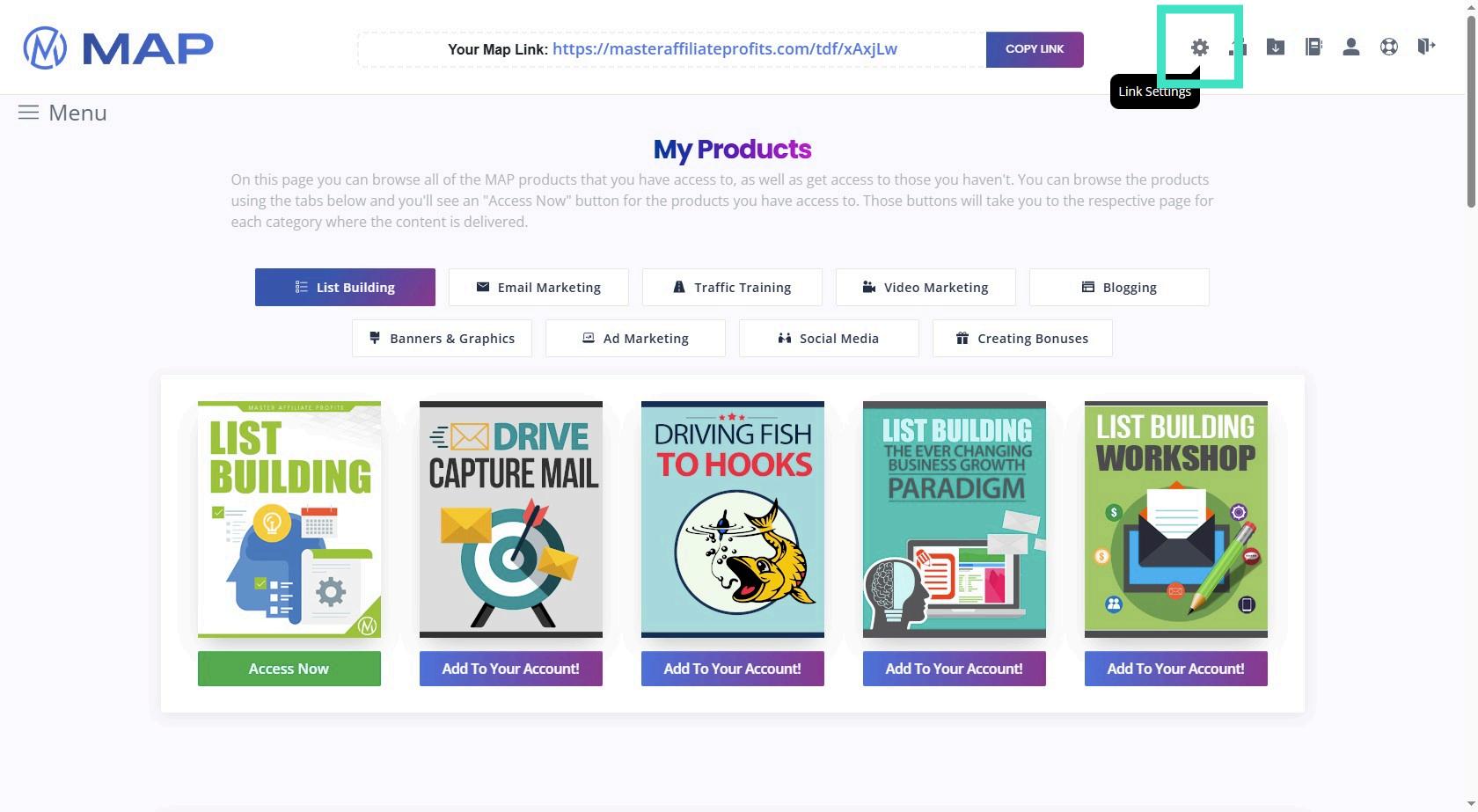Open the hamburger Menu

tap(62, 113)
